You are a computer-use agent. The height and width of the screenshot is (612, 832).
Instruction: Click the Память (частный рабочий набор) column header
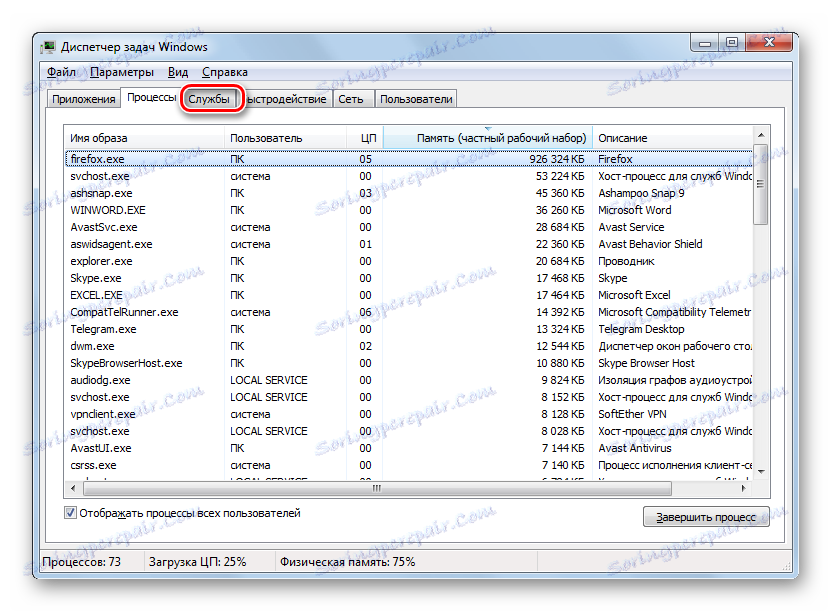[x=488, y=138]
